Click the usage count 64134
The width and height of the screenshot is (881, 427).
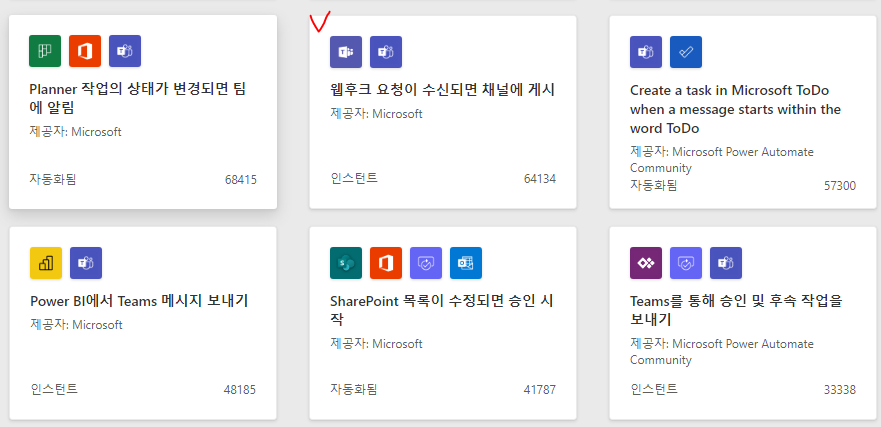[x=540, y=179]
